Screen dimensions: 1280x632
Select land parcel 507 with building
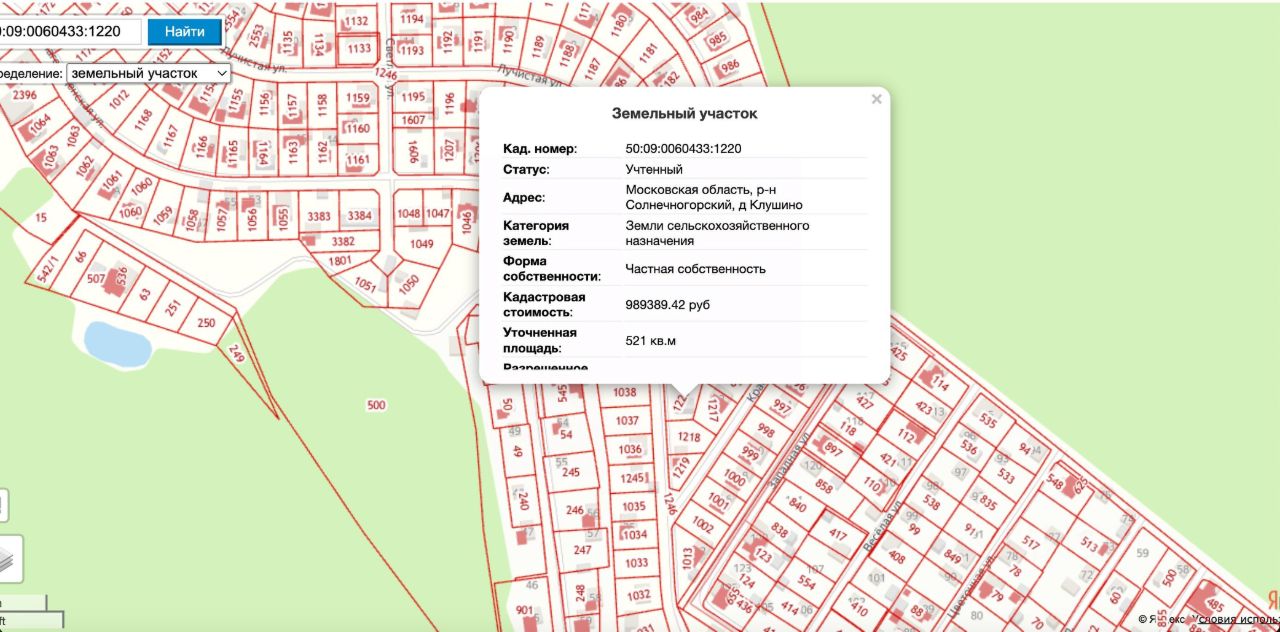(96, 279)
